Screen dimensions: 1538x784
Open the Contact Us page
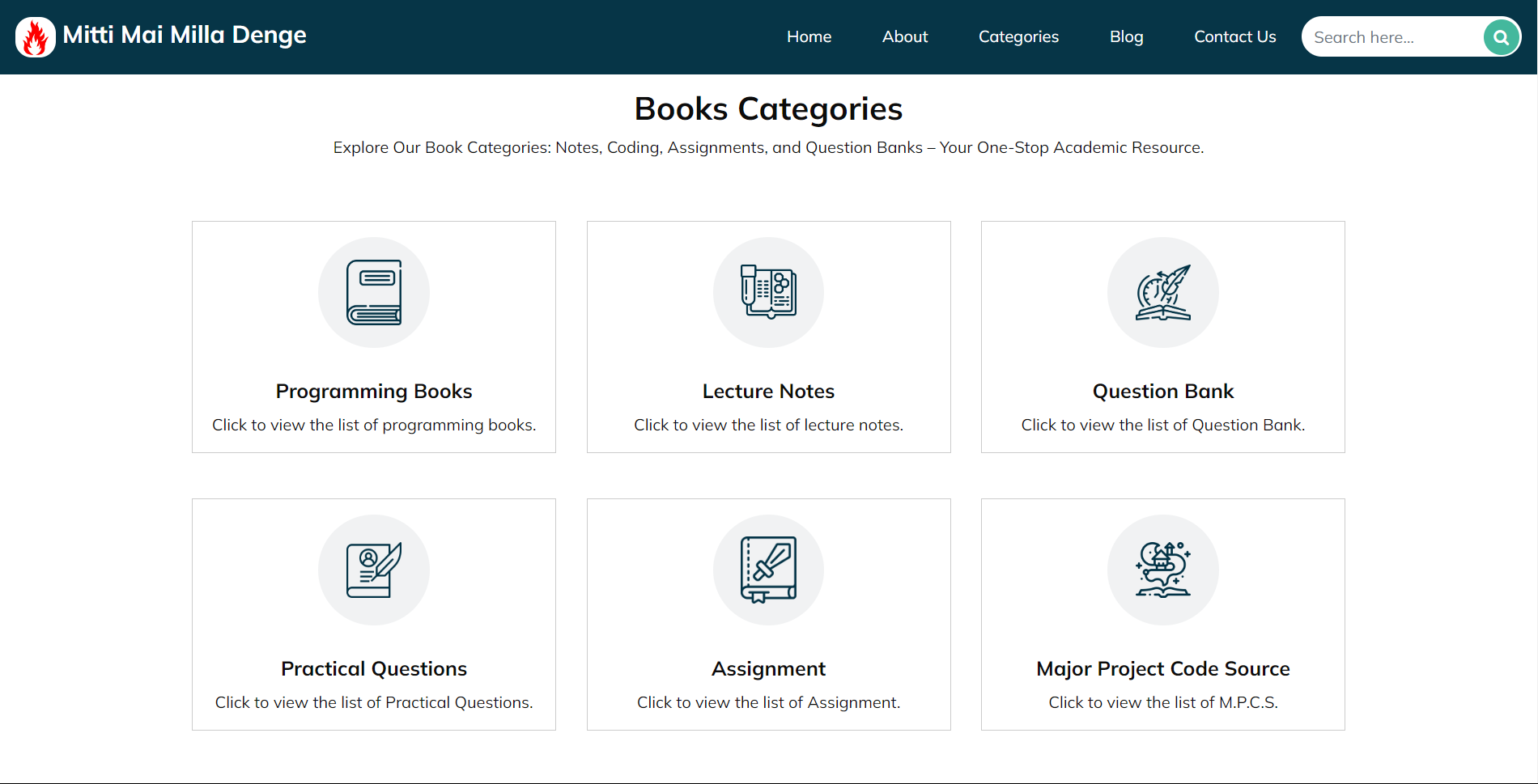tap(1234, 36)
